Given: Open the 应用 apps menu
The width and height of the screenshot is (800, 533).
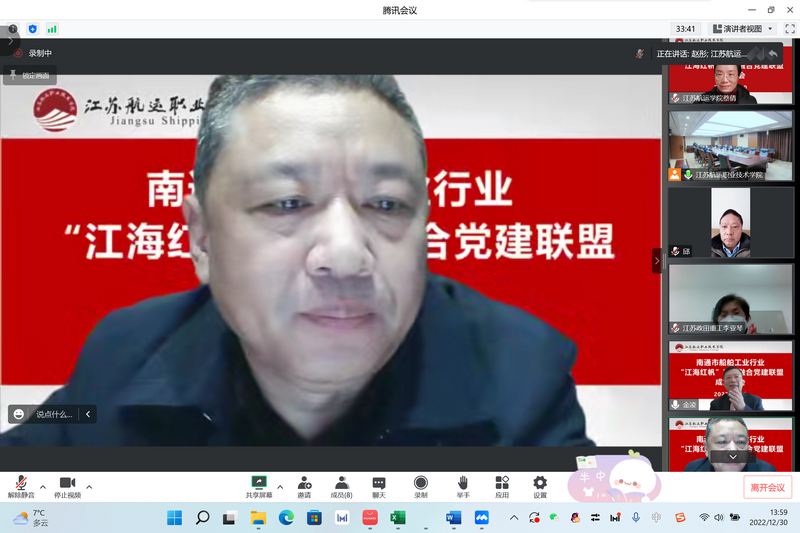Looking at the screenshot, I should (502, 487).
